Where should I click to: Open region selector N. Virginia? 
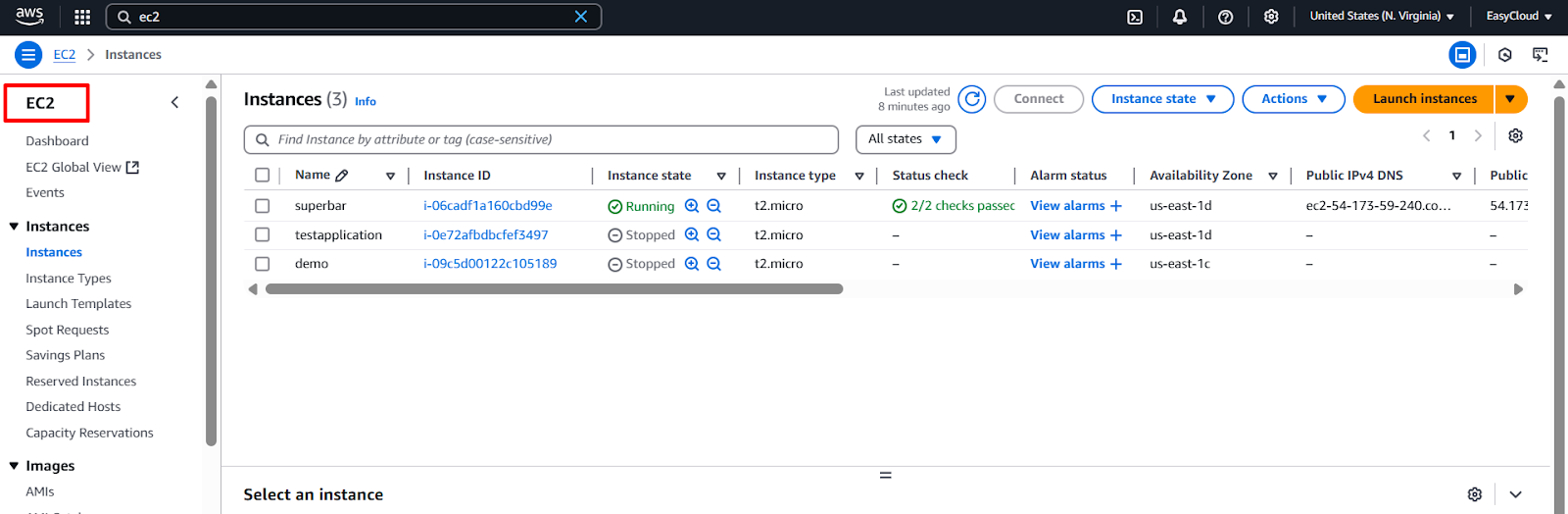coord(1382,17)
